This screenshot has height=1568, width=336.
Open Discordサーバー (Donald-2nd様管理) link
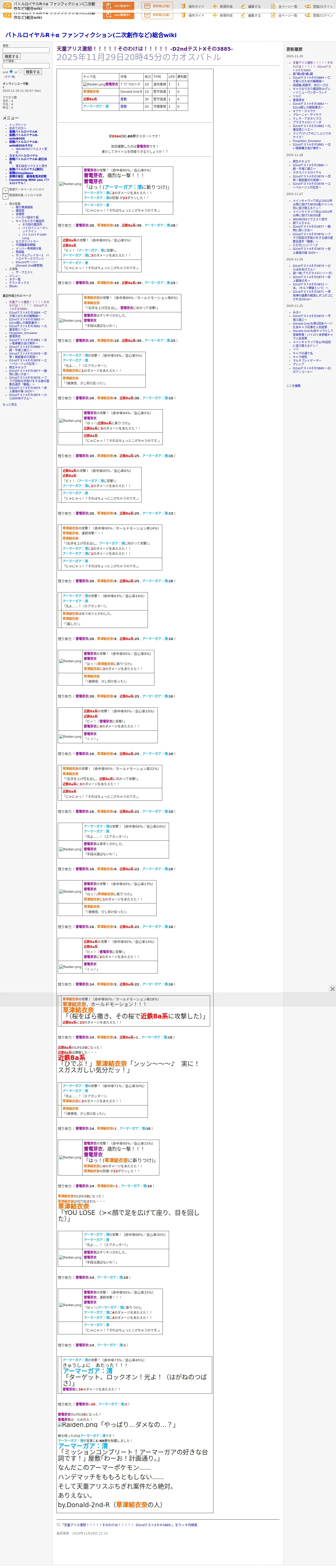tap(29, 264)
